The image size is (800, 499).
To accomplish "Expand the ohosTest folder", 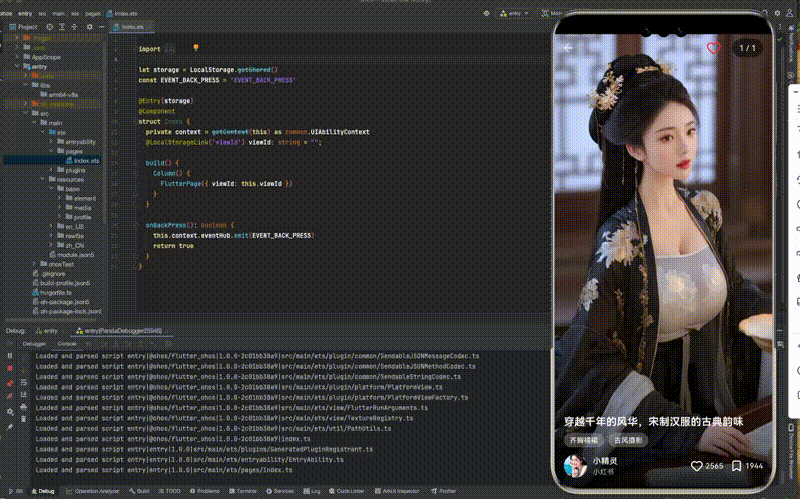I will click(34, 264).
